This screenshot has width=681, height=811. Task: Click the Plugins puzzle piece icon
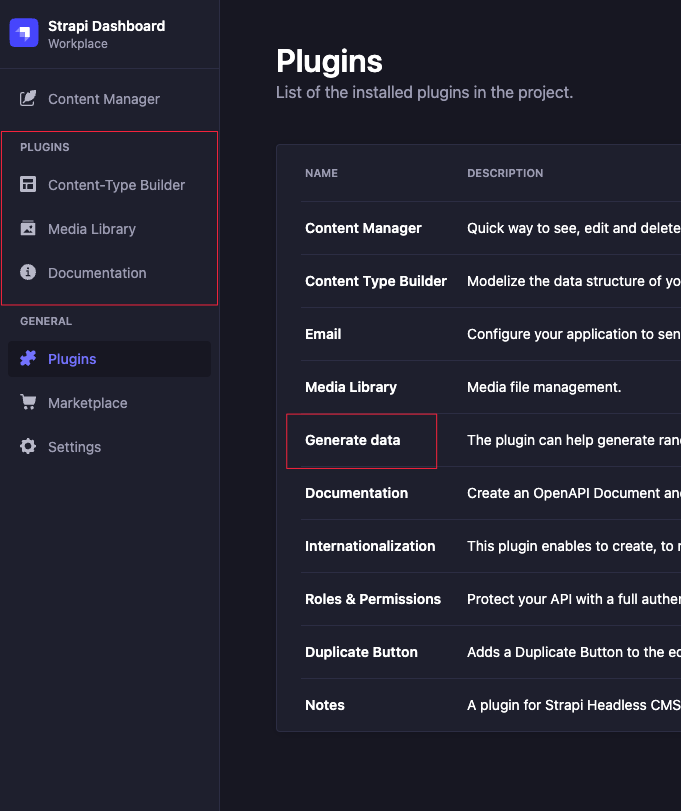pyautogui.click(x=28, y=358)
